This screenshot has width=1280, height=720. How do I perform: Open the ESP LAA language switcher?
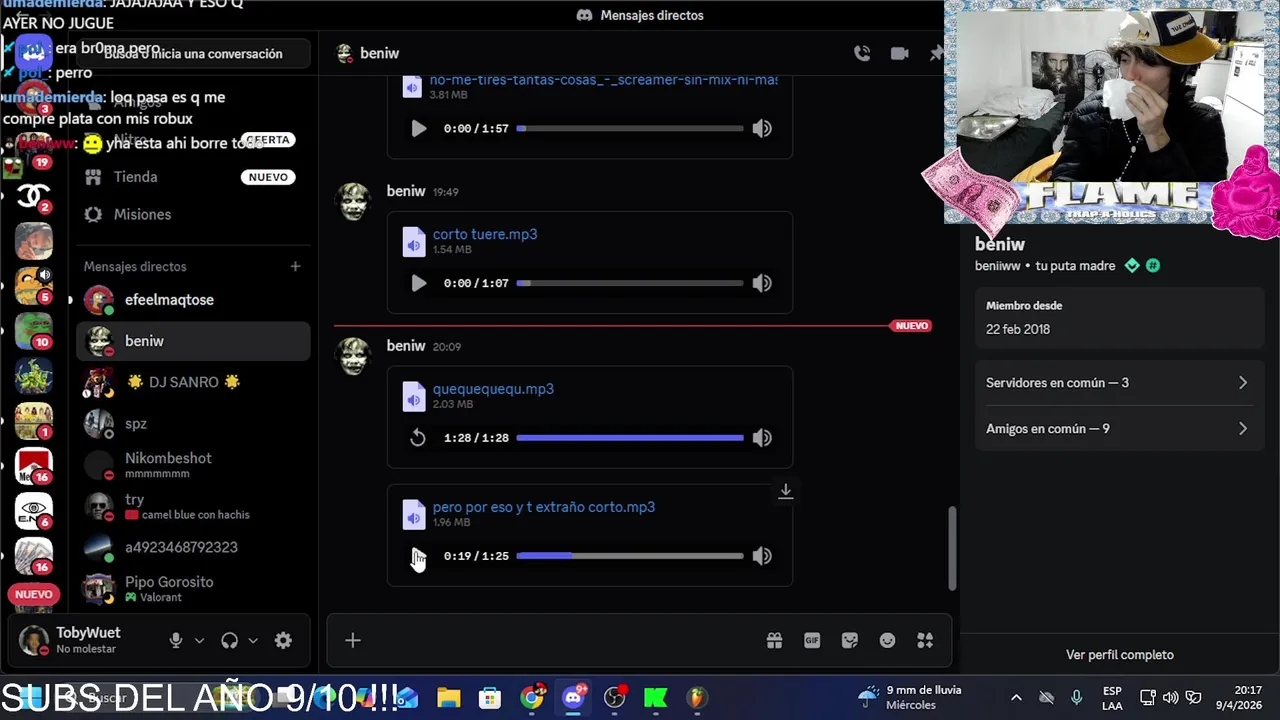click(1112, 697)
